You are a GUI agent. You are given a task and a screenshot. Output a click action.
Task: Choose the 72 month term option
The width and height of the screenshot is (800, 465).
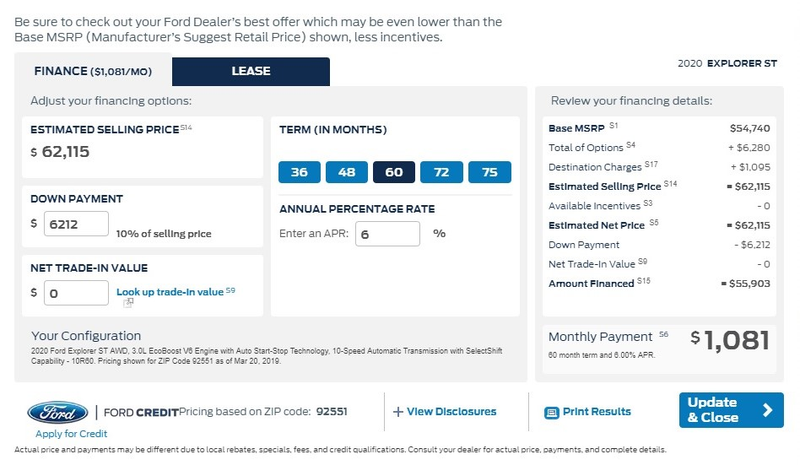pos(441,172)
